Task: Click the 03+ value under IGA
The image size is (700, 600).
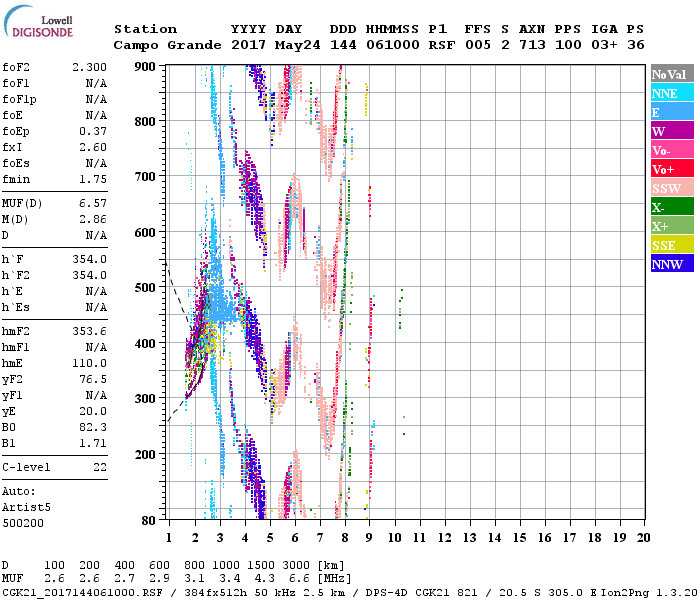Action: 604,45
